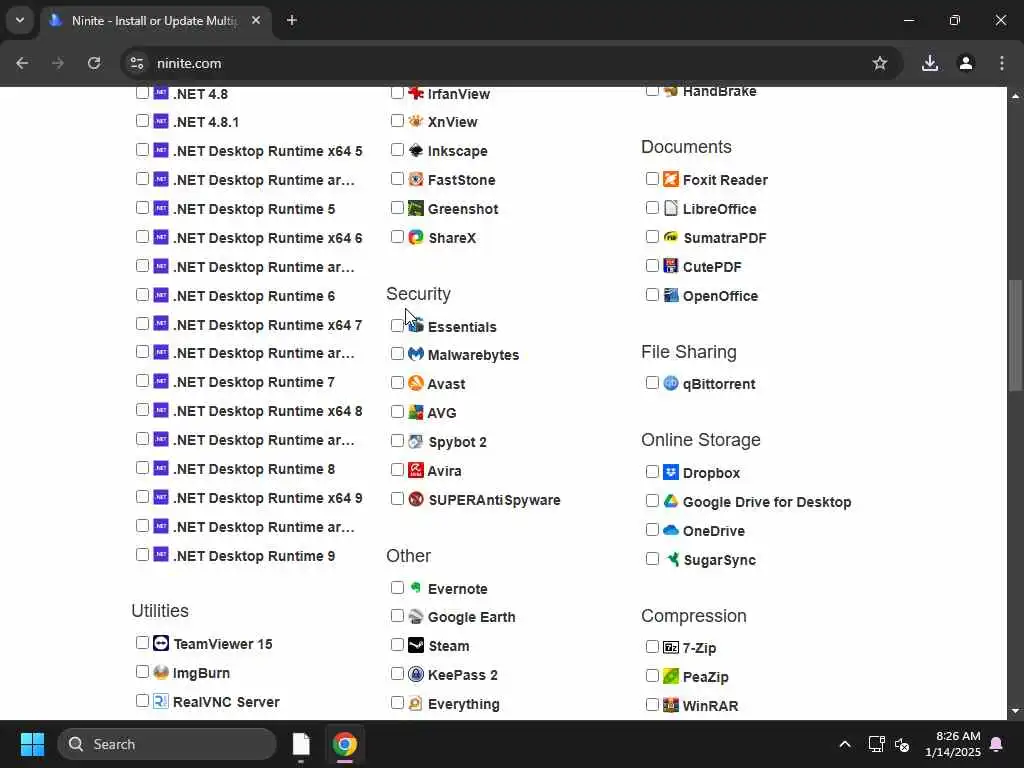Click the taskbar Search box
1024x768 pixels.
click(167, 744)
